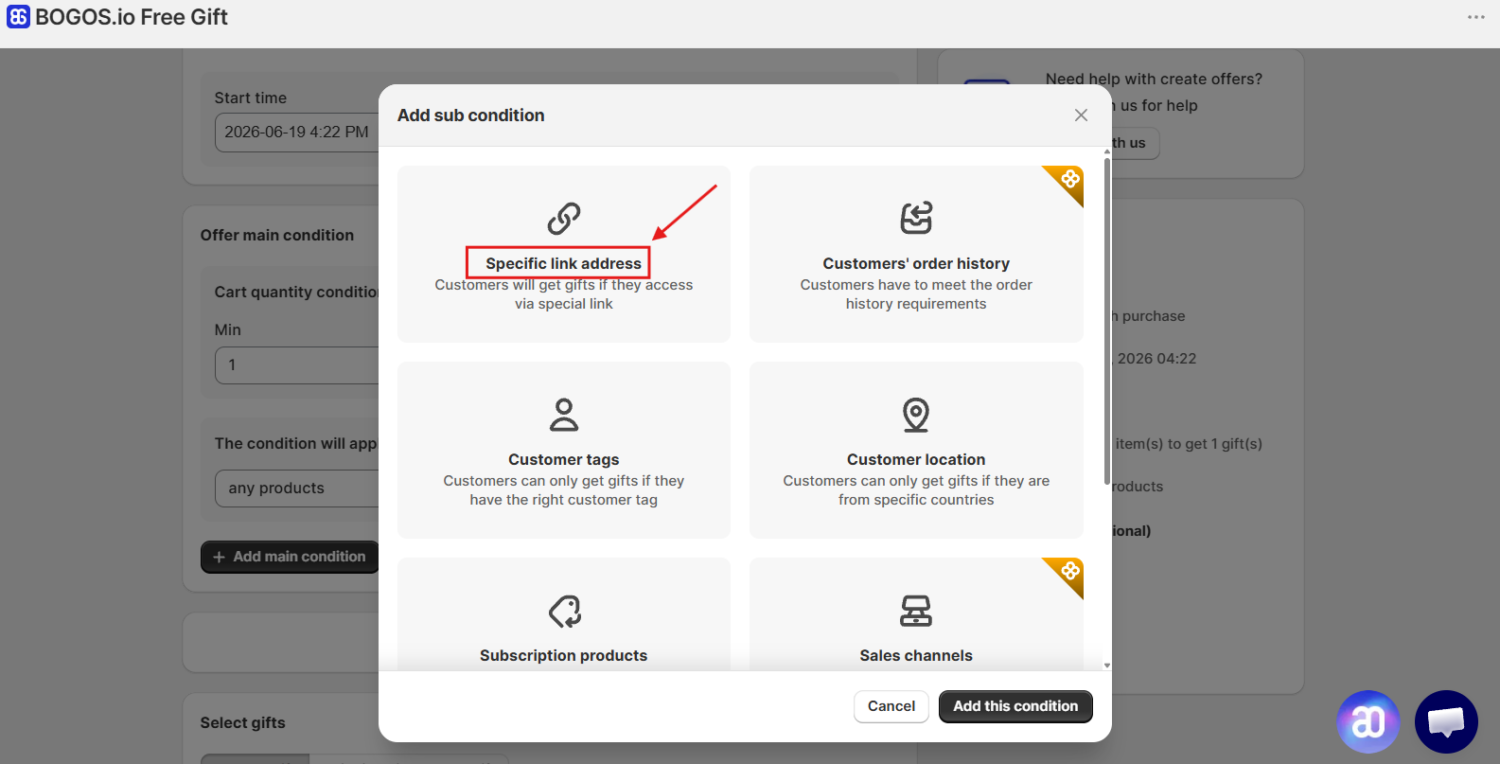The image size is (1500, 764).
Task: Click the Add sub condition heading
Action: [471, 115]
